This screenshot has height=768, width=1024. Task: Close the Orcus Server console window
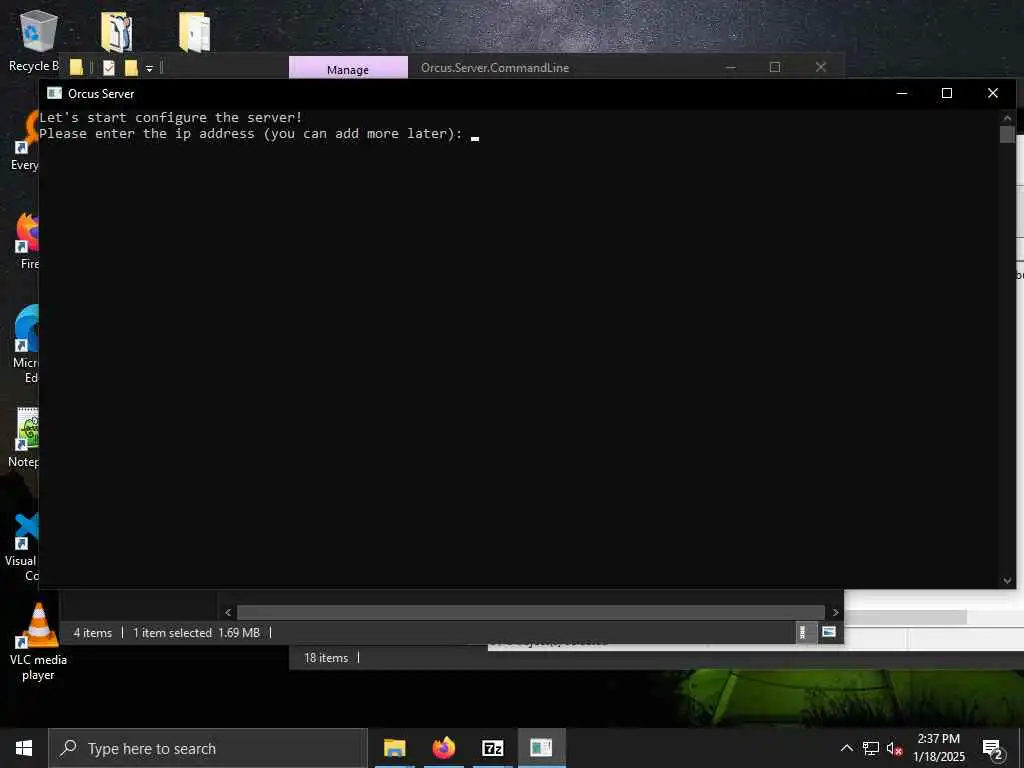coord(993,93)
